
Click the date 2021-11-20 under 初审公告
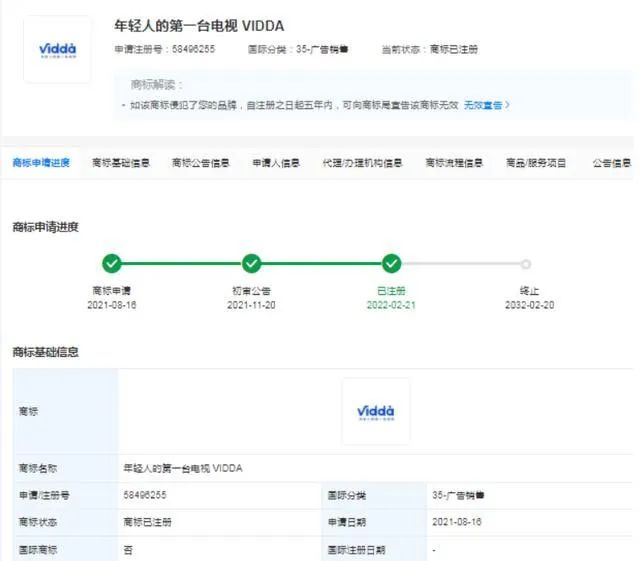pos(251,305)
